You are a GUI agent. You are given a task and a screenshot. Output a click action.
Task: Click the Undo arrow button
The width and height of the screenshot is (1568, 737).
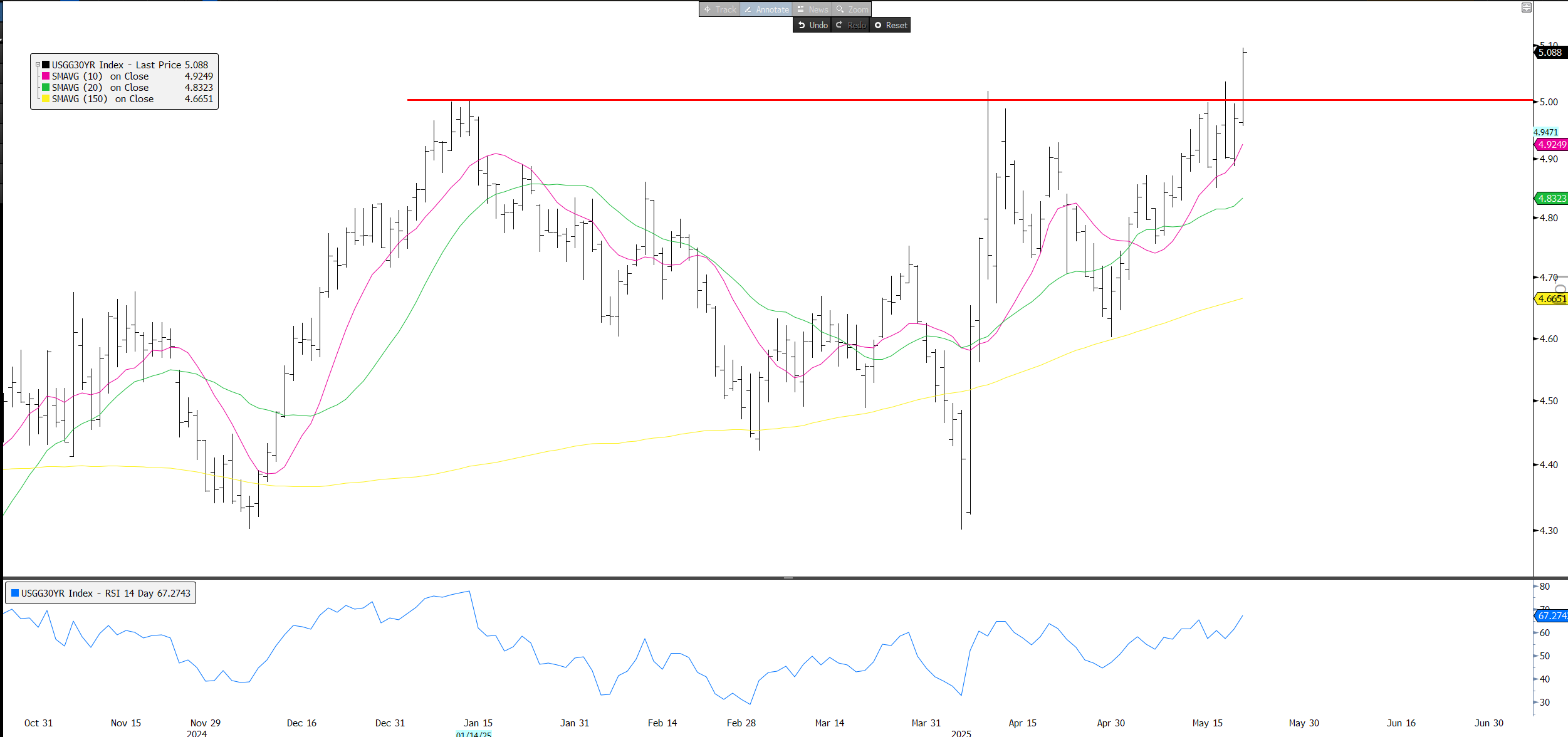[x=812, y=25]
